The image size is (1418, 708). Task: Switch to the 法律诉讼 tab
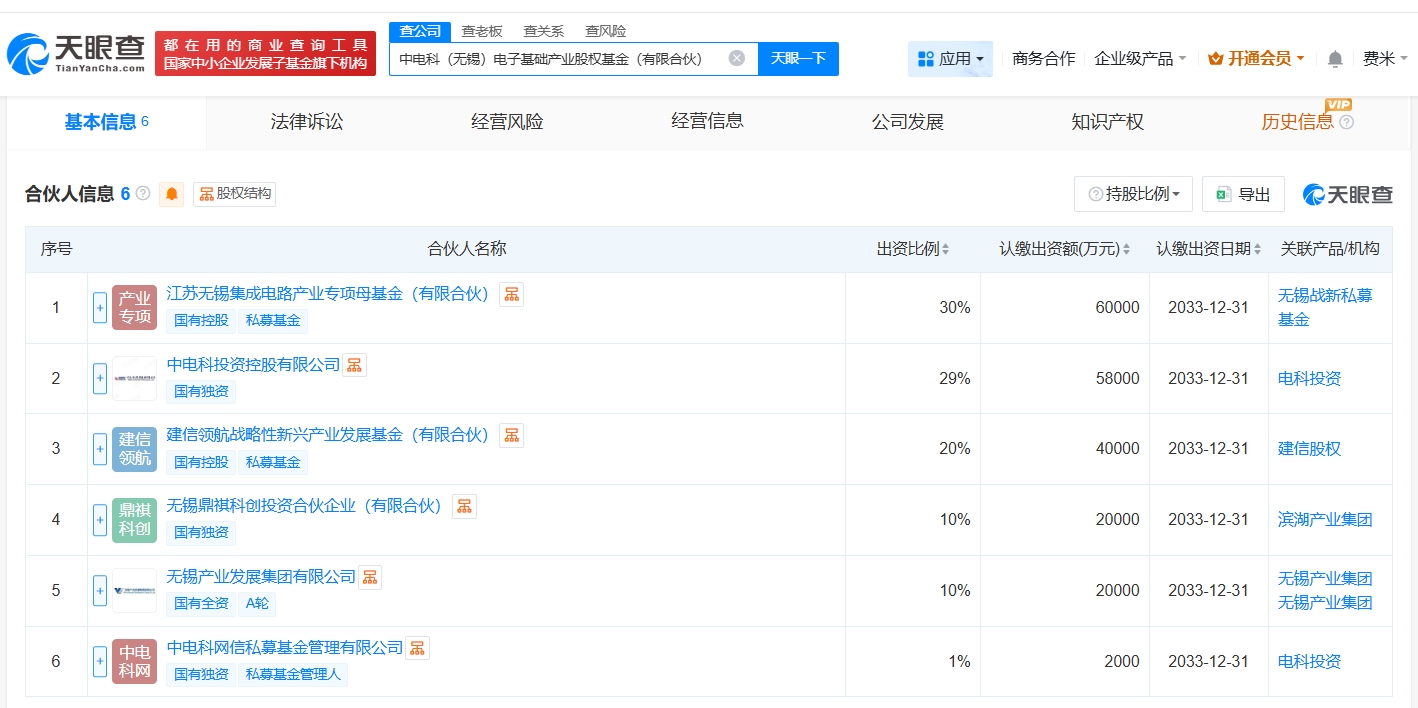click(x=307, y=122)
